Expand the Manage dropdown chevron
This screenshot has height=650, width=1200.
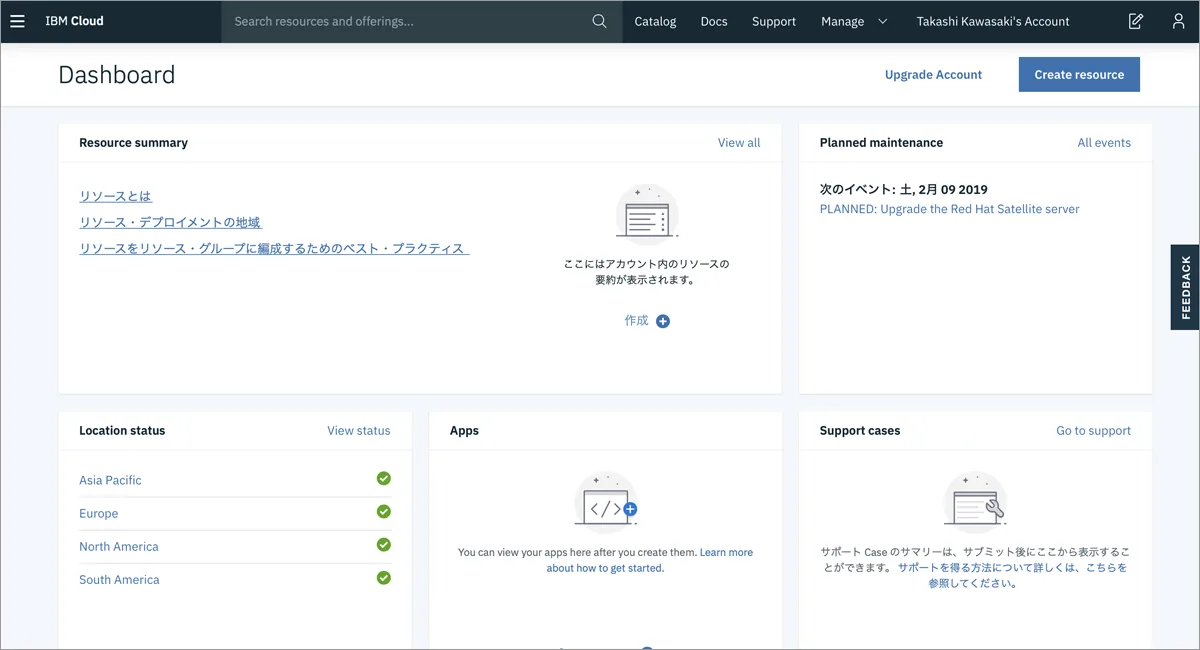(883, 21)
